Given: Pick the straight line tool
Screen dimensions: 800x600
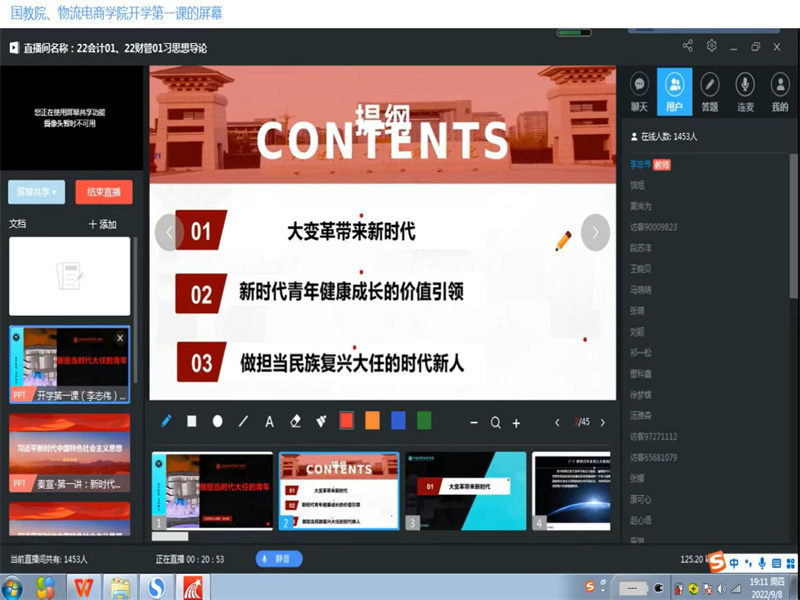Looking at the screenshot, I should point(244,422).
